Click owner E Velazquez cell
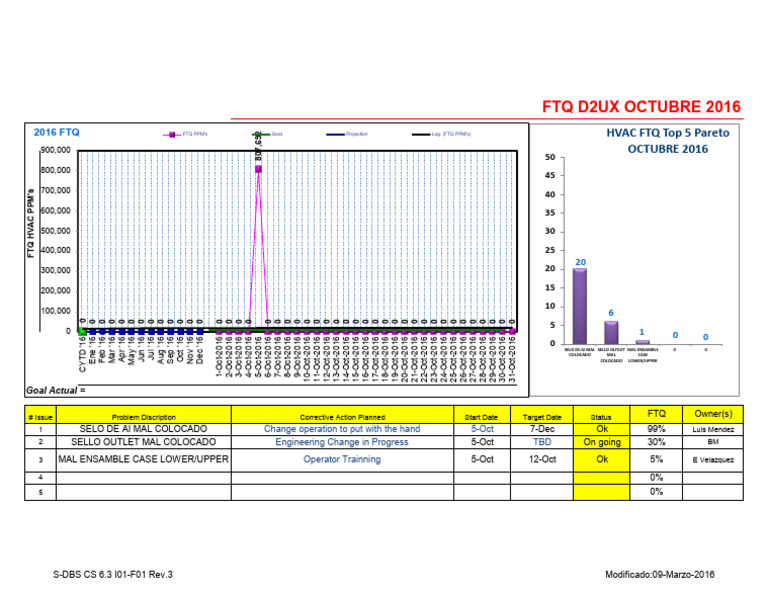The width and height of the screenshot is (768, 594). pyautogui.click(x=713, y=459)
